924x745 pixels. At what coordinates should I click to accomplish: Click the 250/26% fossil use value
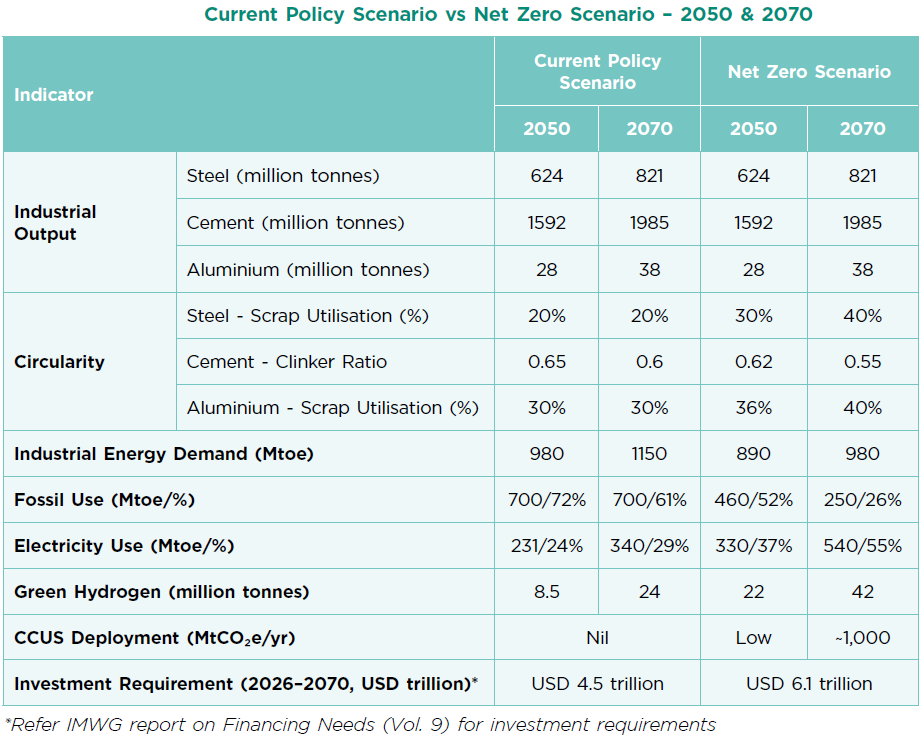(x=862, y=500)
